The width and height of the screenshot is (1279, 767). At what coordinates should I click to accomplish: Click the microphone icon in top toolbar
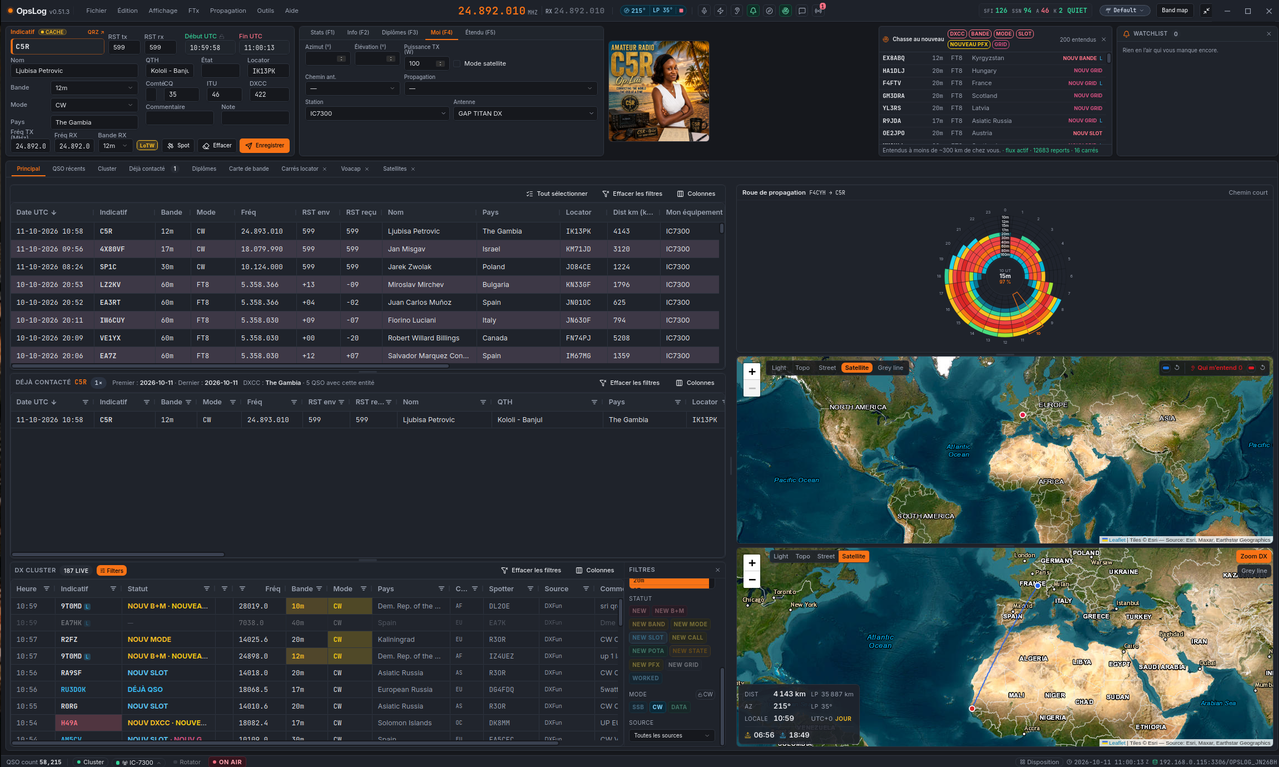[704, 11]
